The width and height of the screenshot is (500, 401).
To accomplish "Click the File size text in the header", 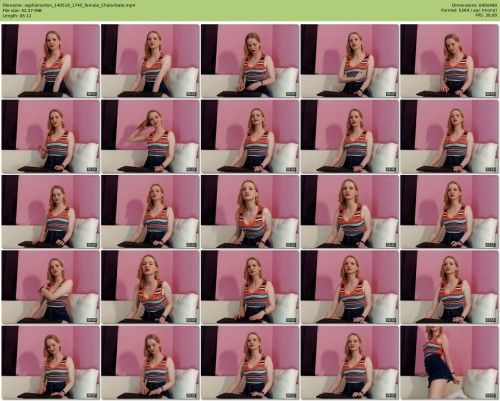I will coord(22,10).
